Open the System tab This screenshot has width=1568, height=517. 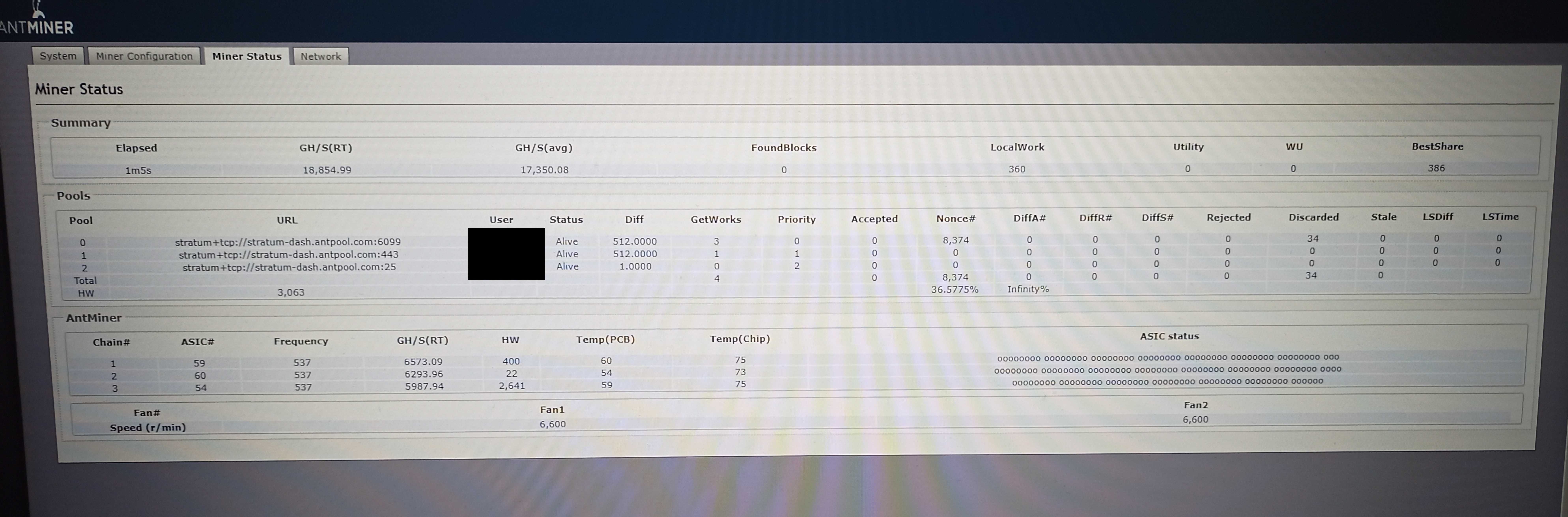tap(58, 56)
